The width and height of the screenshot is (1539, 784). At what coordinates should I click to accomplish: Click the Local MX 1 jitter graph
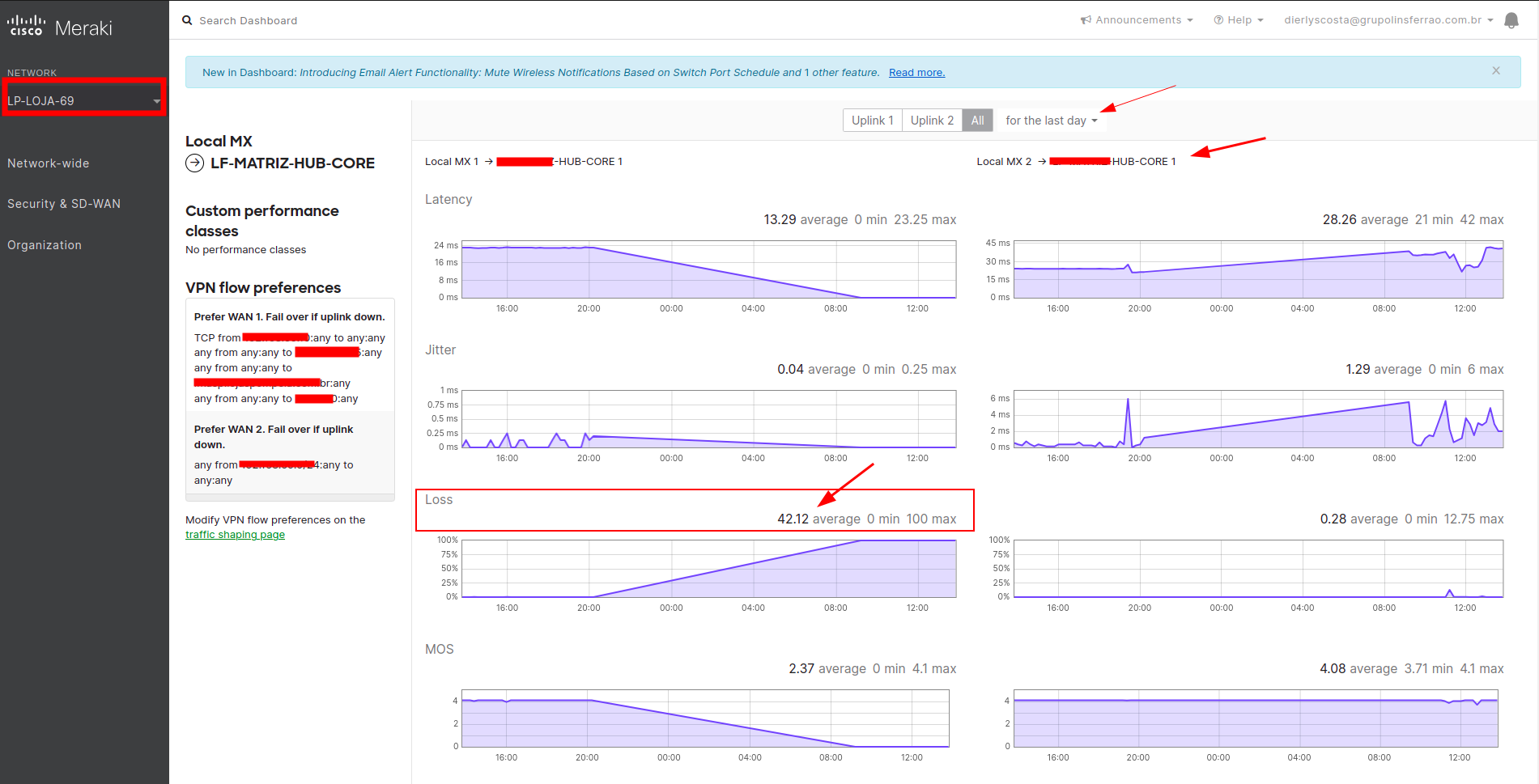(708, 419)
